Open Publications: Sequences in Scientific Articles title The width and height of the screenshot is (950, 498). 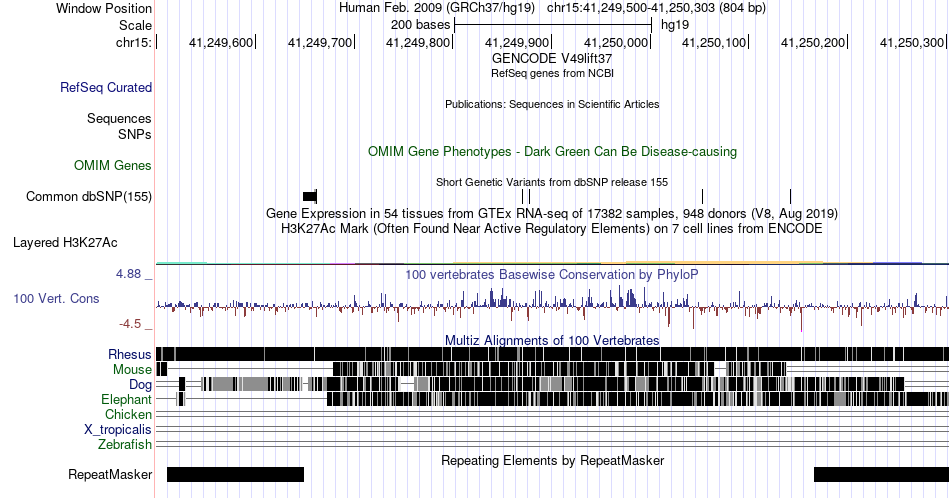(x=552, y=104)
